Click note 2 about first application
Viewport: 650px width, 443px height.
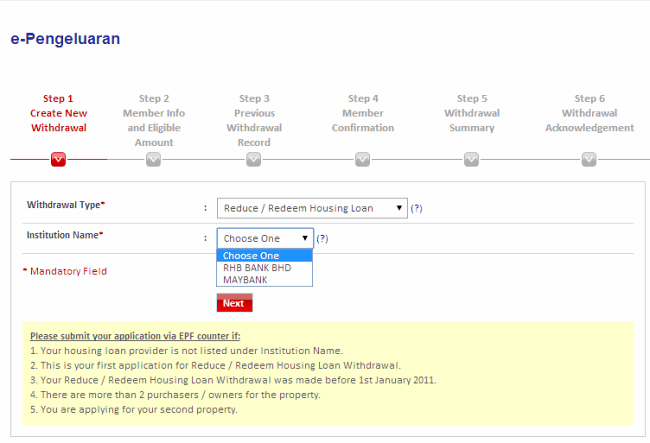216,366
